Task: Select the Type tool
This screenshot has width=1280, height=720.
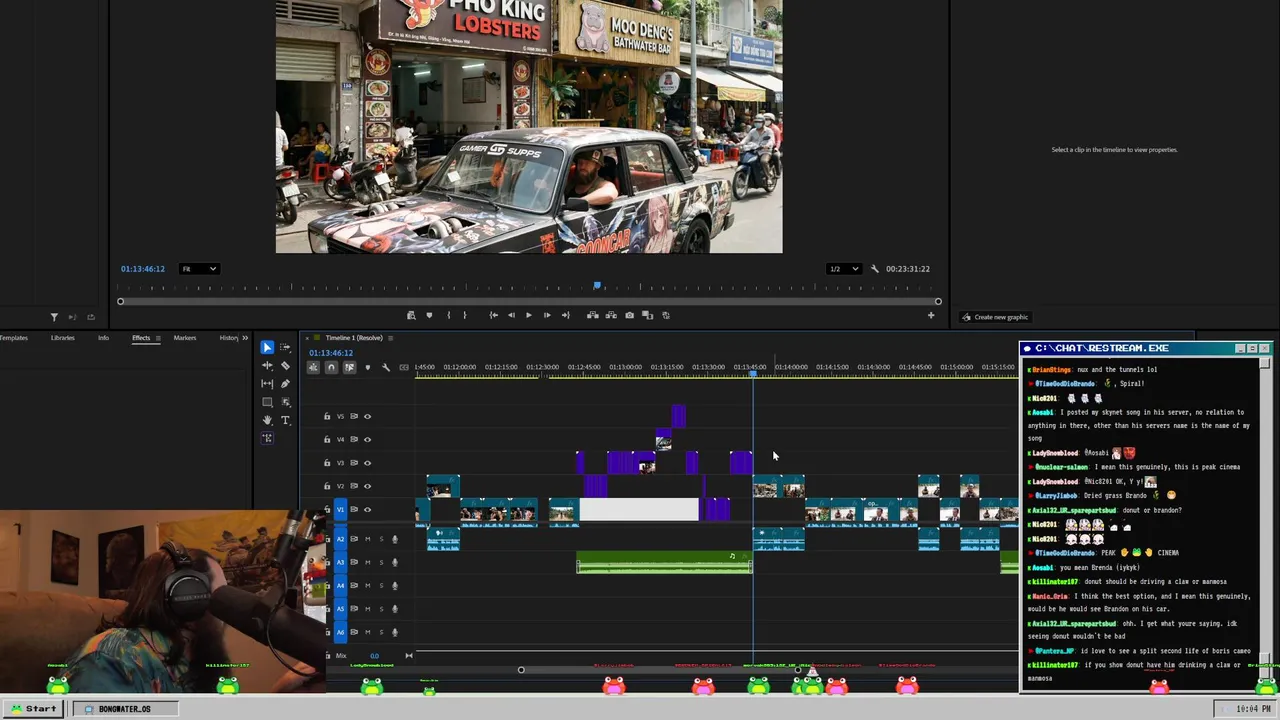Action: point(285,420)
